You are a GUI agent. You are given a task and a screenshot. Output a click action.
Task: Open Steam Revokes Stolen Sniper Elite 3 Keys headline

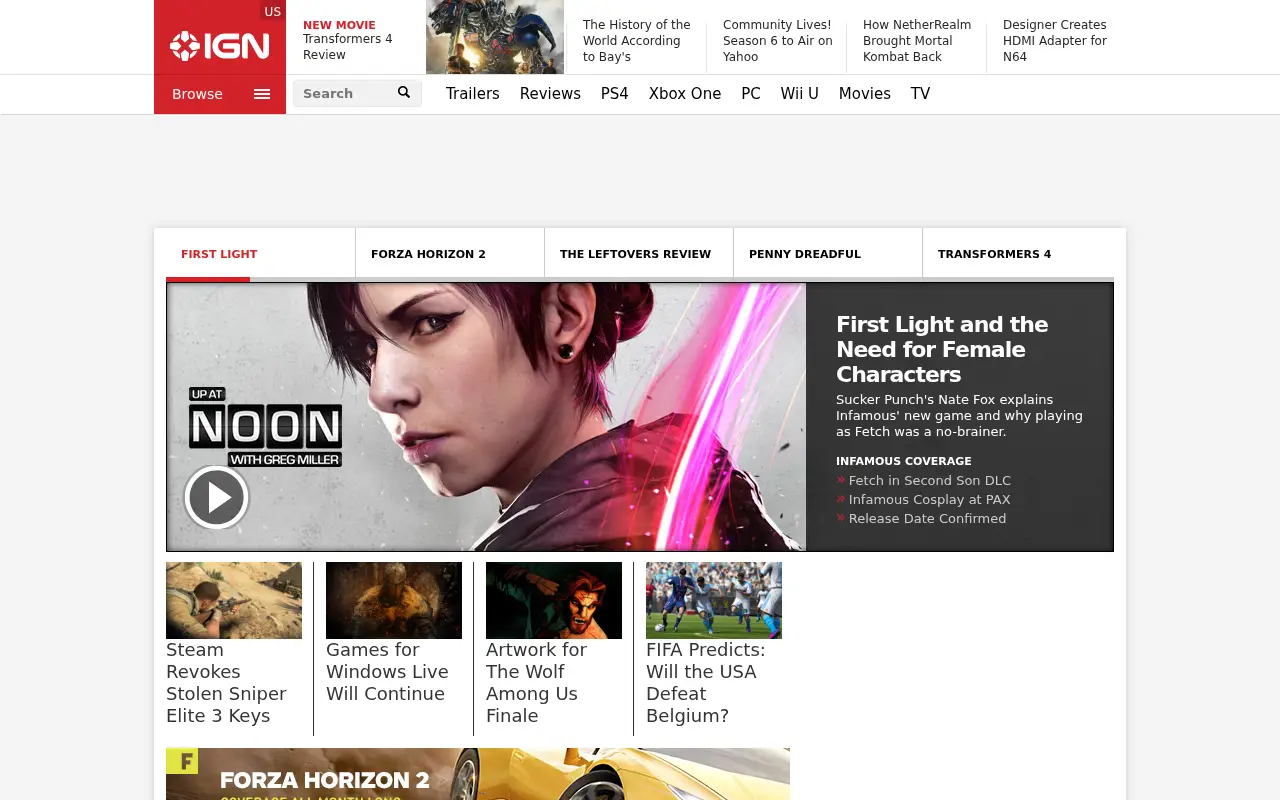pos(226,683)
